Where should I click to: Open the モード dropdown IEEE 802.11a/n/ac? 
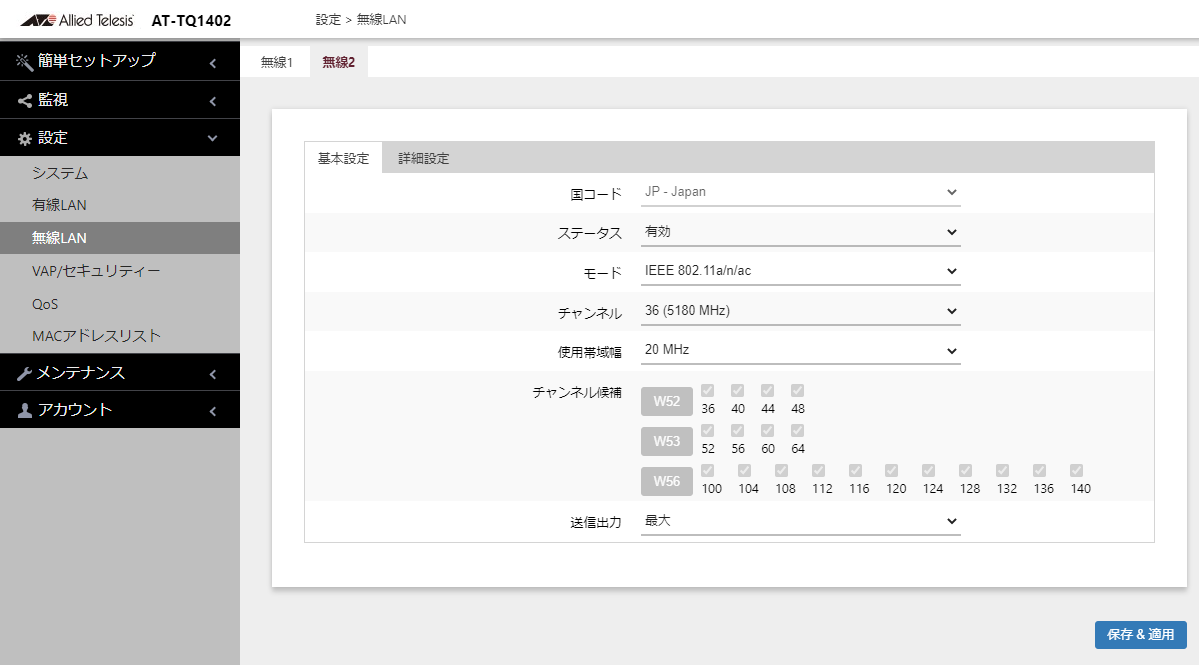click(801, 271)
